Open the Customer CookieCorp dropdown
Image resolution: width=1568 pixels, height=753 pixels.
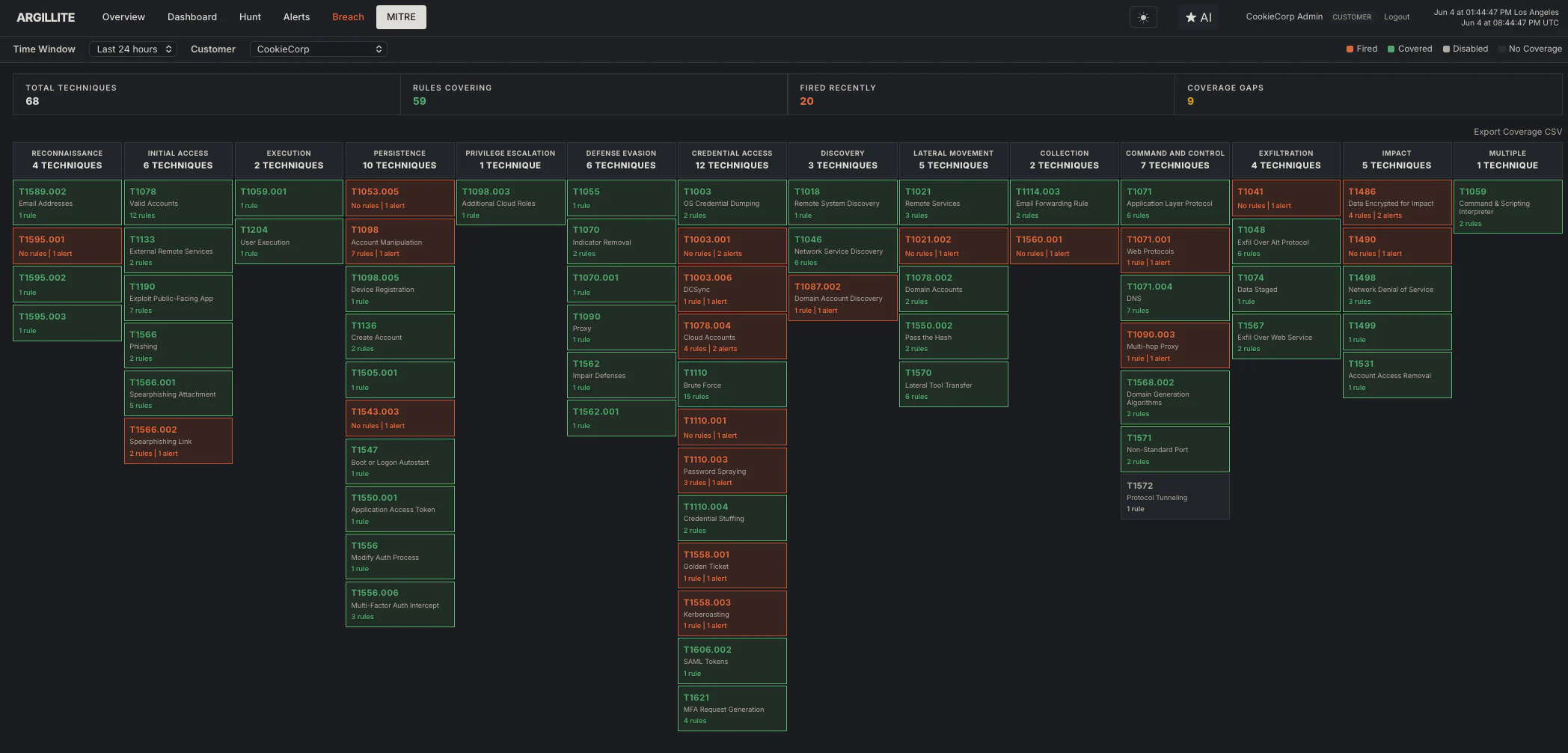319,49
